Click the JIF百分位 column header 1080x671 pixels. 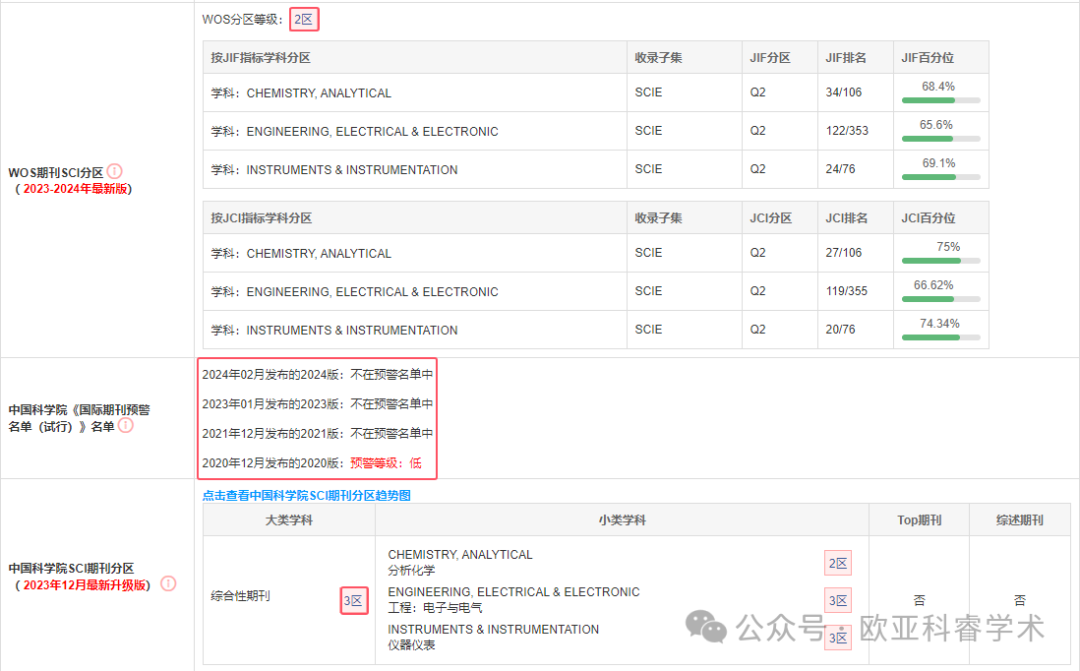941,57
